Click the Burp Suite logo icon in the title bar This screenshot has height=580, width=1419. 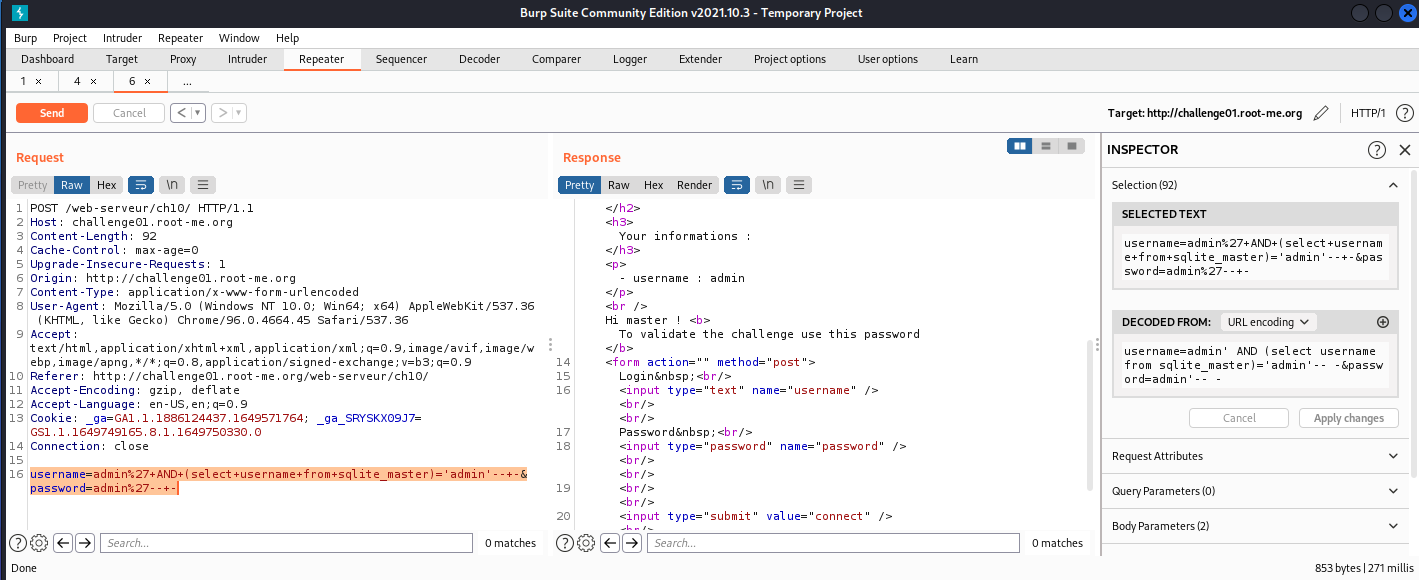pos(20,13)
